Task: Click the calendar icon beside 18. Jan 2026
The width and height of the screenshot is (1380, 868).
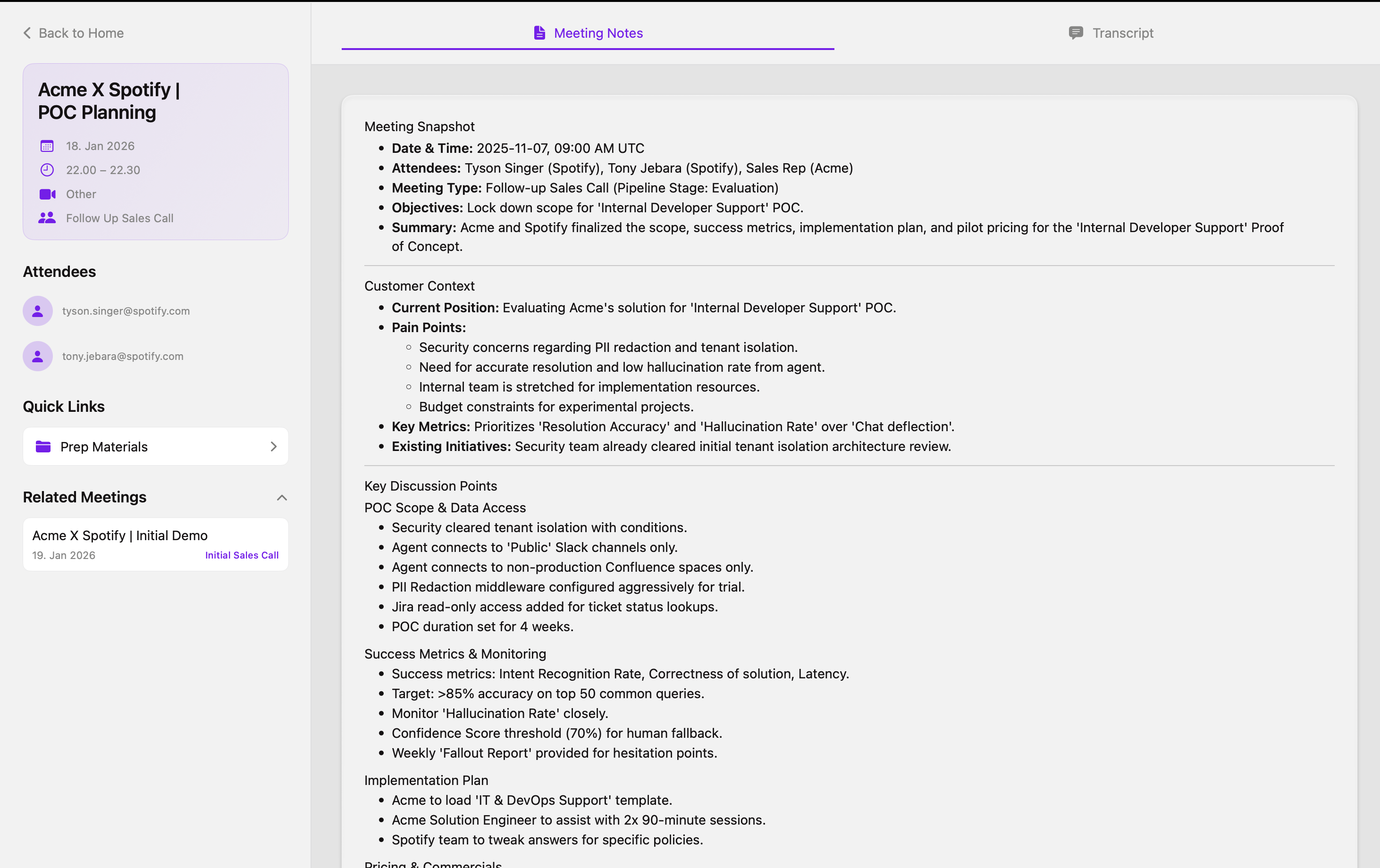Action: pos(47,146)
